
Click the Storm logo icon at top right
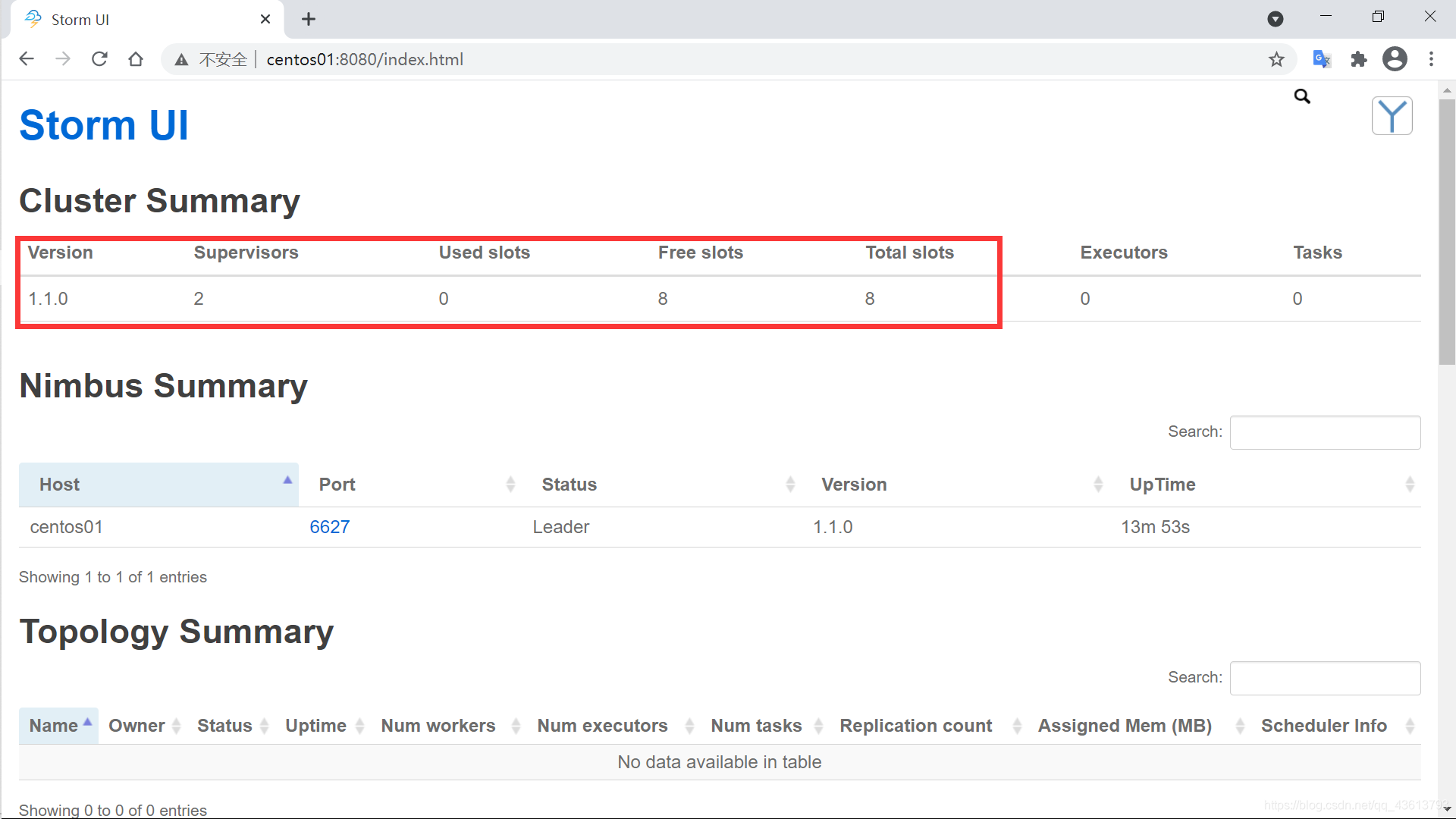coord(1392,116)
